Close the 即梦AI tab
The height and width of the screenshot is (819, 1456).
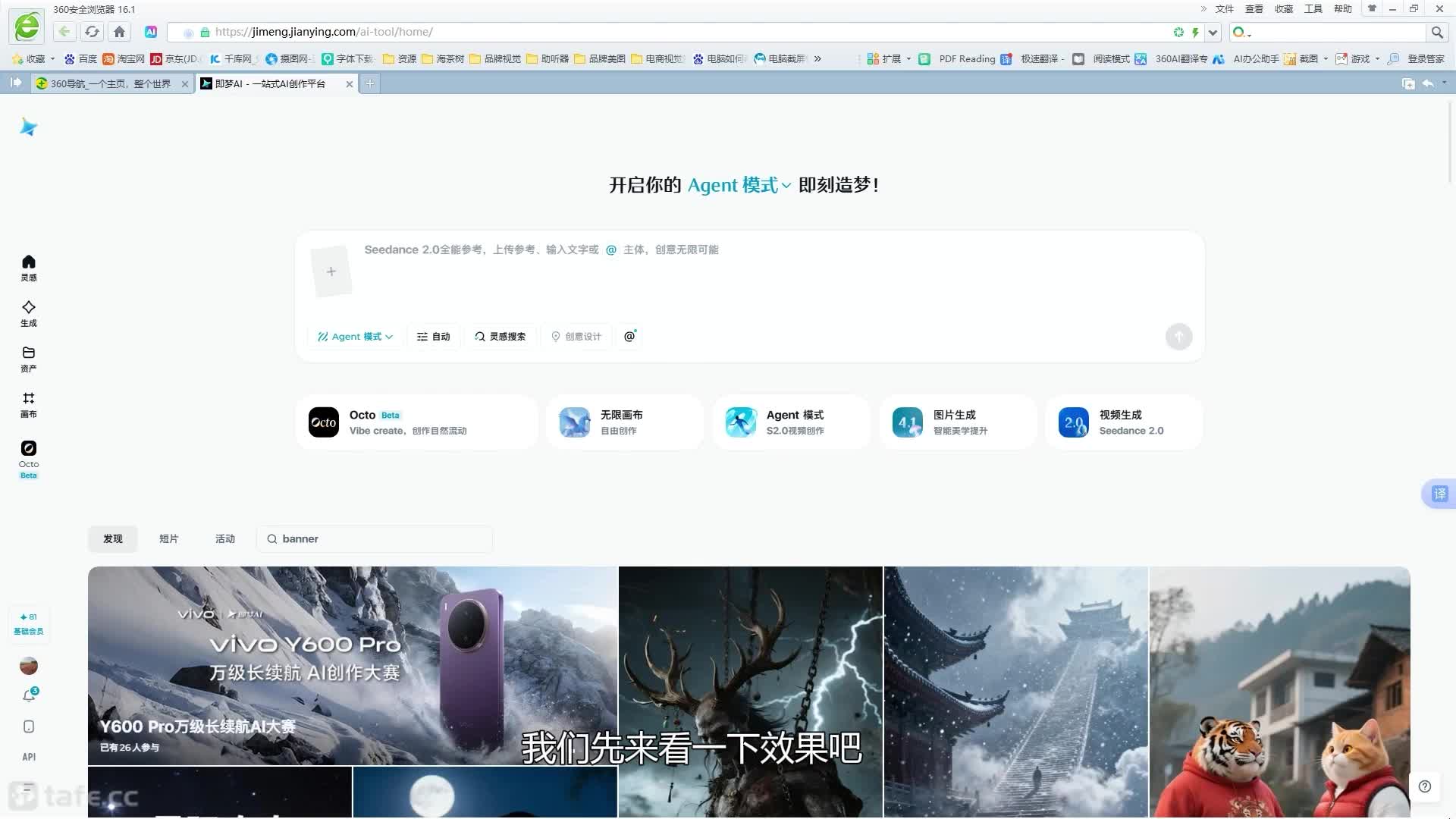(350, 84)
